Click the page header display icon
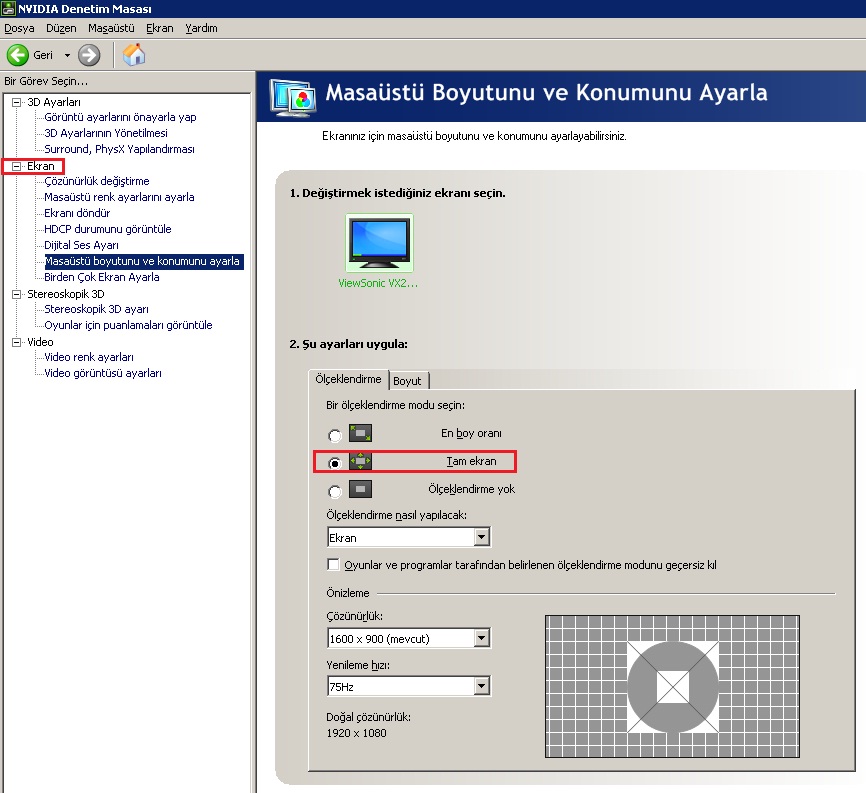The image size is (866, 793). click(293, 97)
